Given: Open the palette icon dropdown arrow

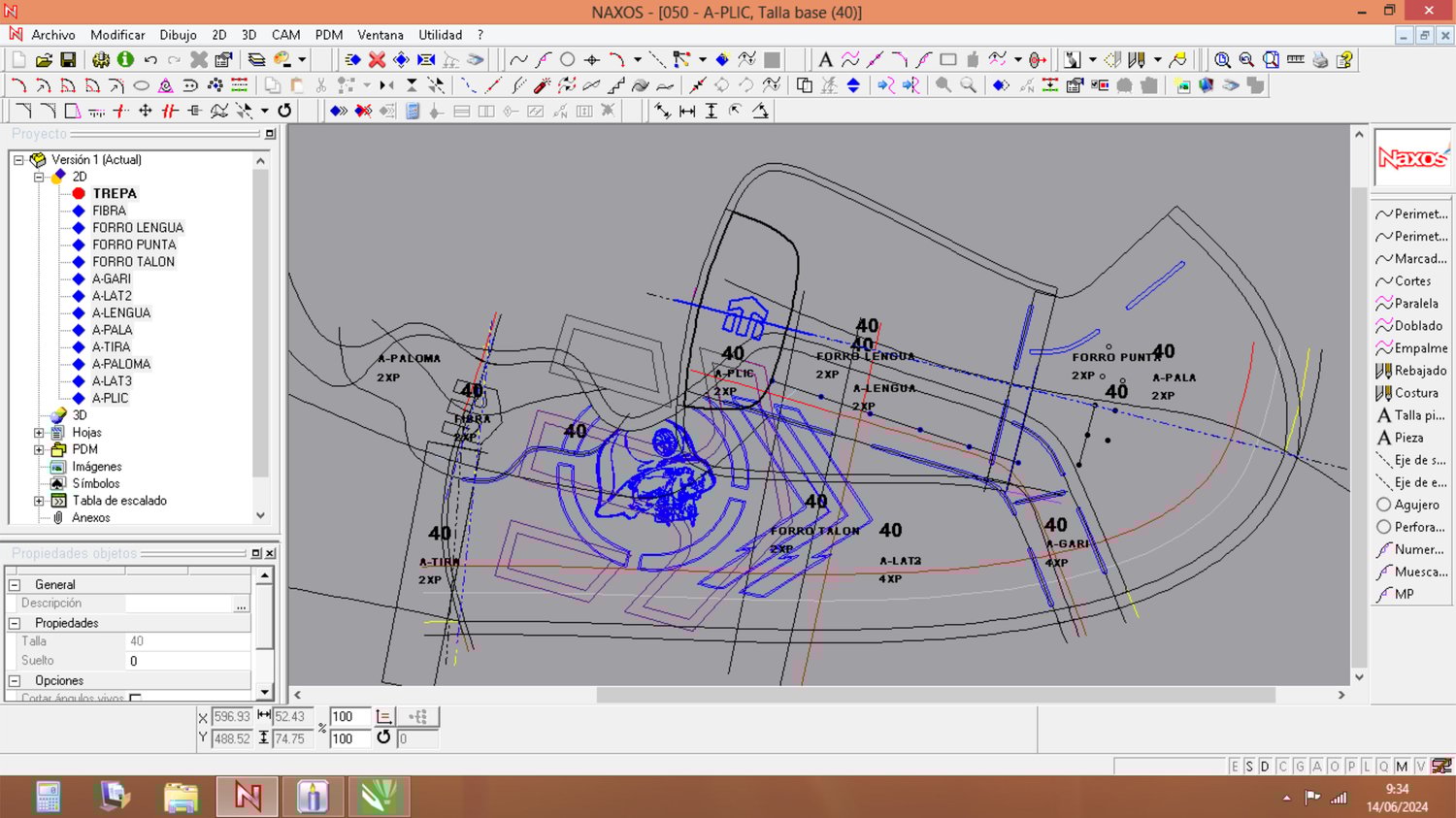Looking at the screenshot, I should tap(302, 60).
